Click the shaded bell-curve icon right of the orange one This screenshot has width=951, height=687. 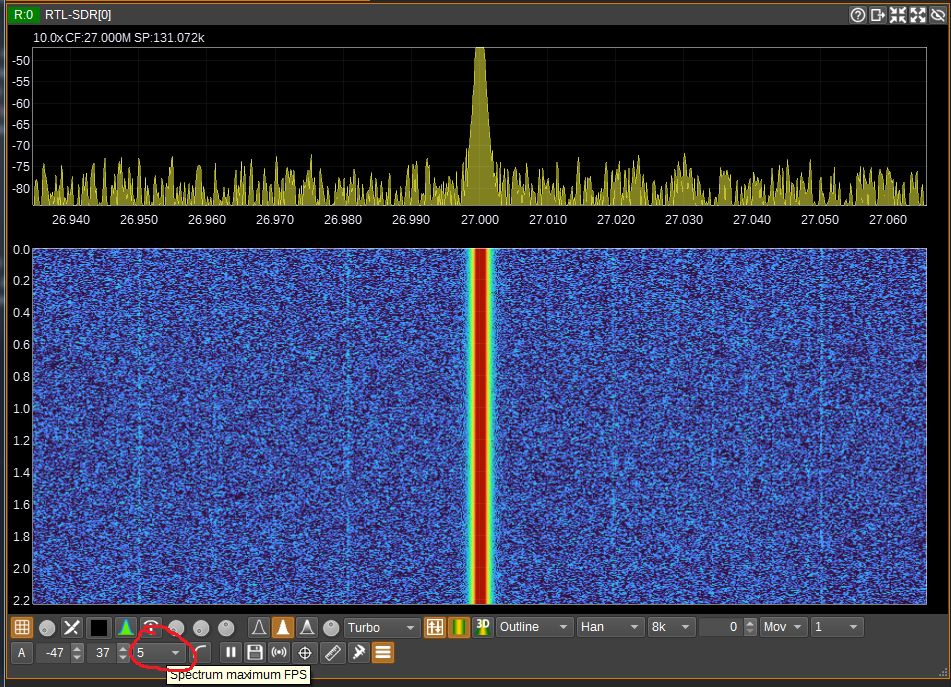[307, 628]
